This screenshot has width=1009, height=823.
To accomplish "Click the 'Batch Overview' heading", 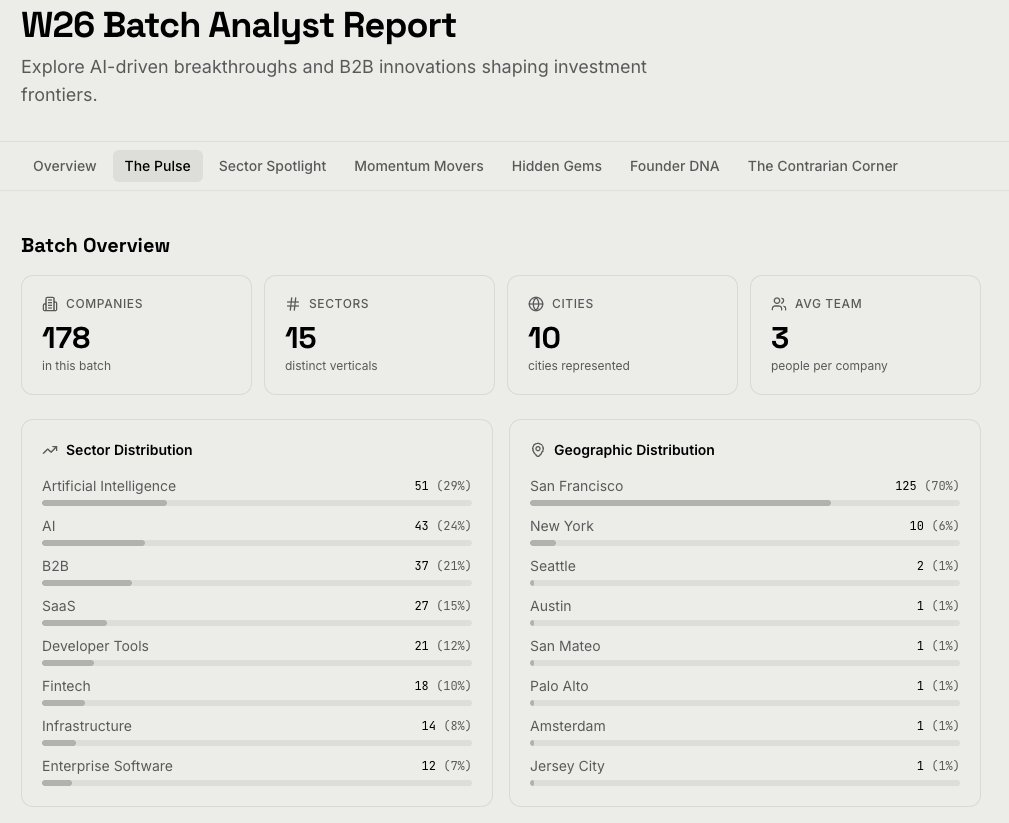I will pos(95,245).
